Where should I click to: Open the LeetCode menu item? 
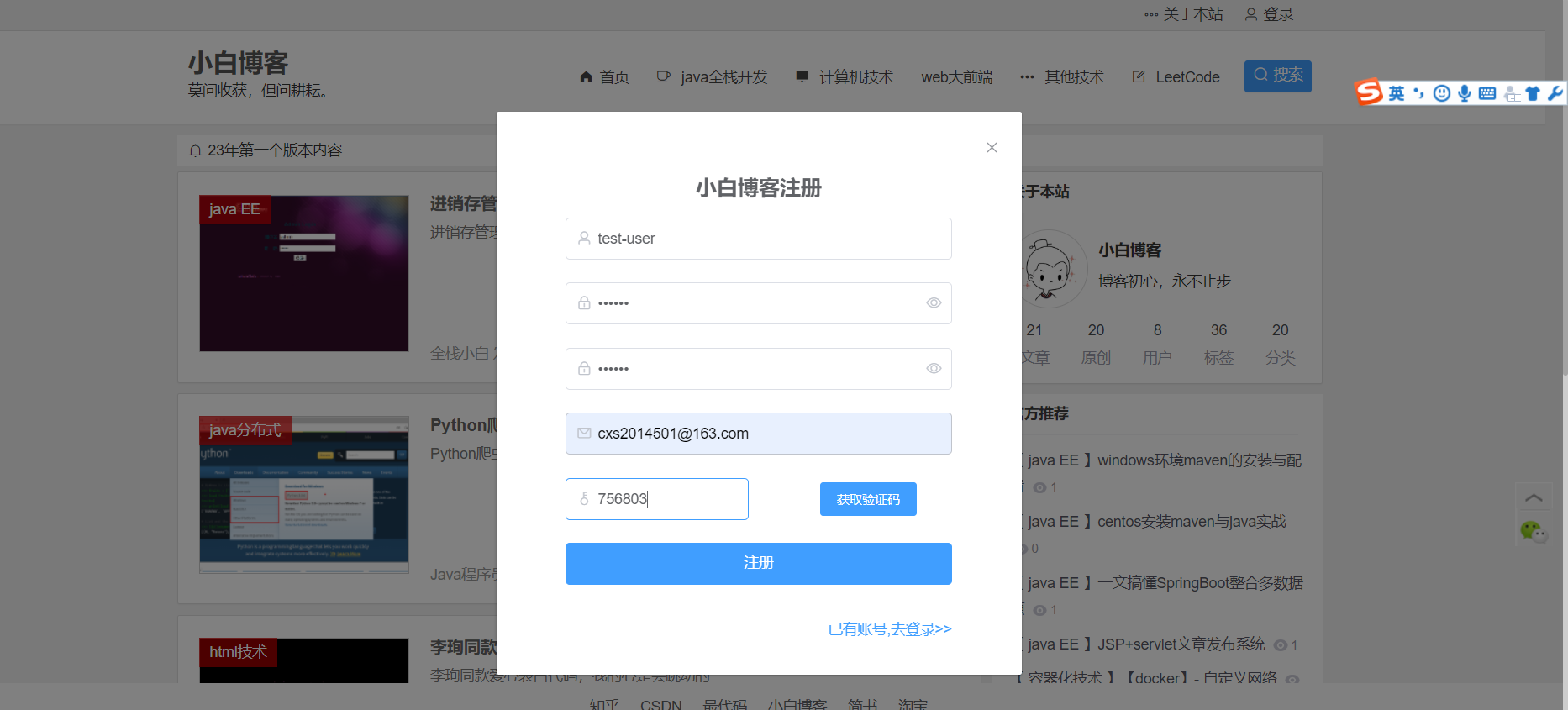pyautogui.click(x=1187, y=77)
